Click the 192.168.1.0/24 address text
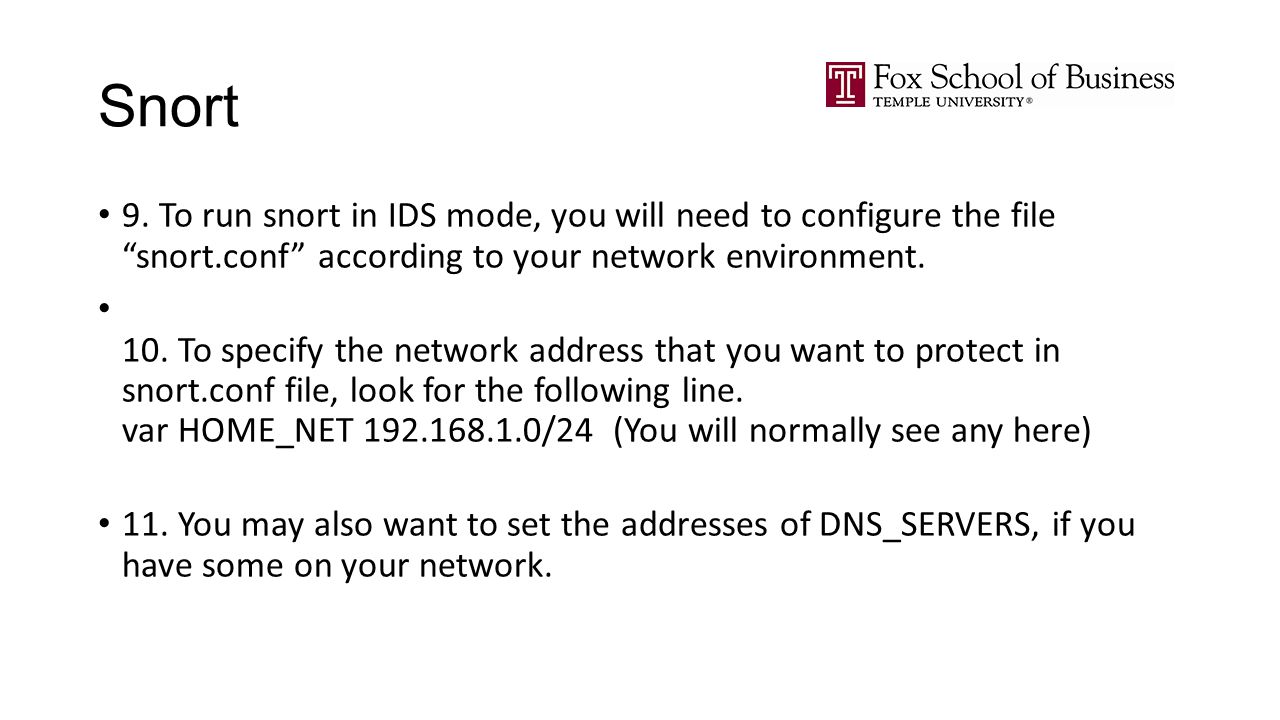This screenshot has width=1280, height=720. click(478, 431)
